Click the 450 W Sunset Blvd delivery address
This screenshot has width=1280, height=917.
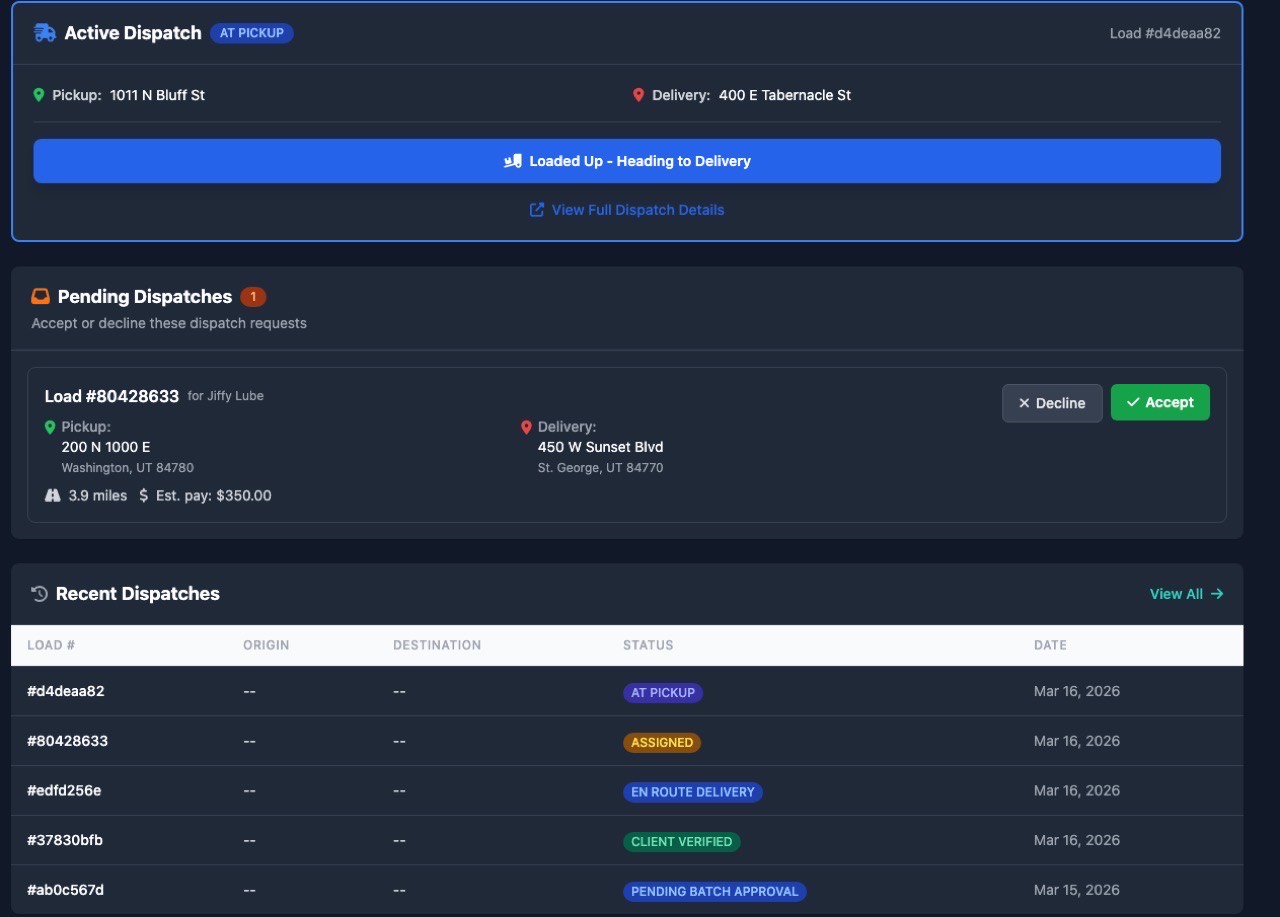coord(601,447)
